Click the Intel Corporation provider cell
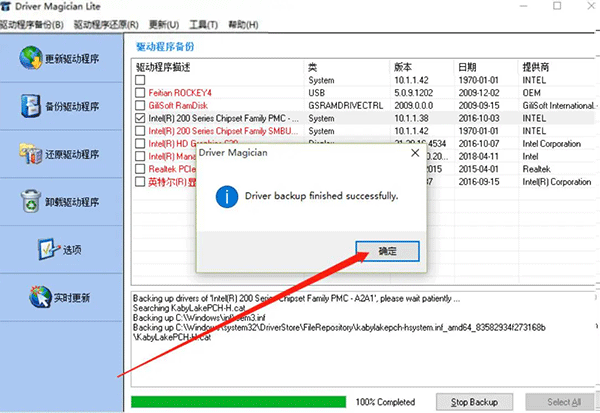Viewport: 600px width, 413px height. point(551,144)
